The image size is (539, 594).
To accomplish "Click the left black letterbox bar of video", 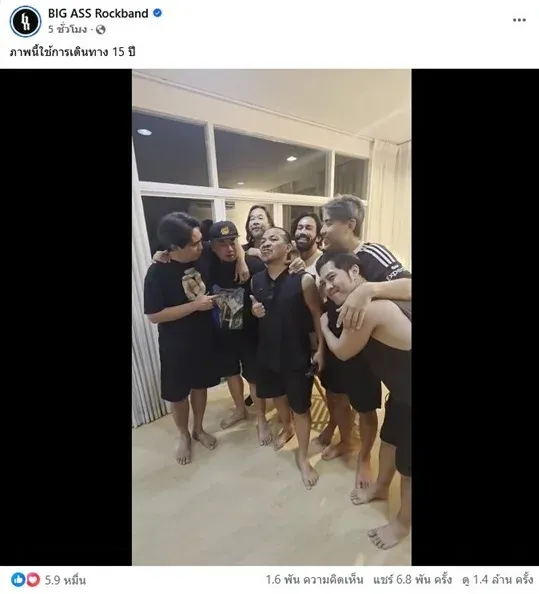I will tap(66, 317).
